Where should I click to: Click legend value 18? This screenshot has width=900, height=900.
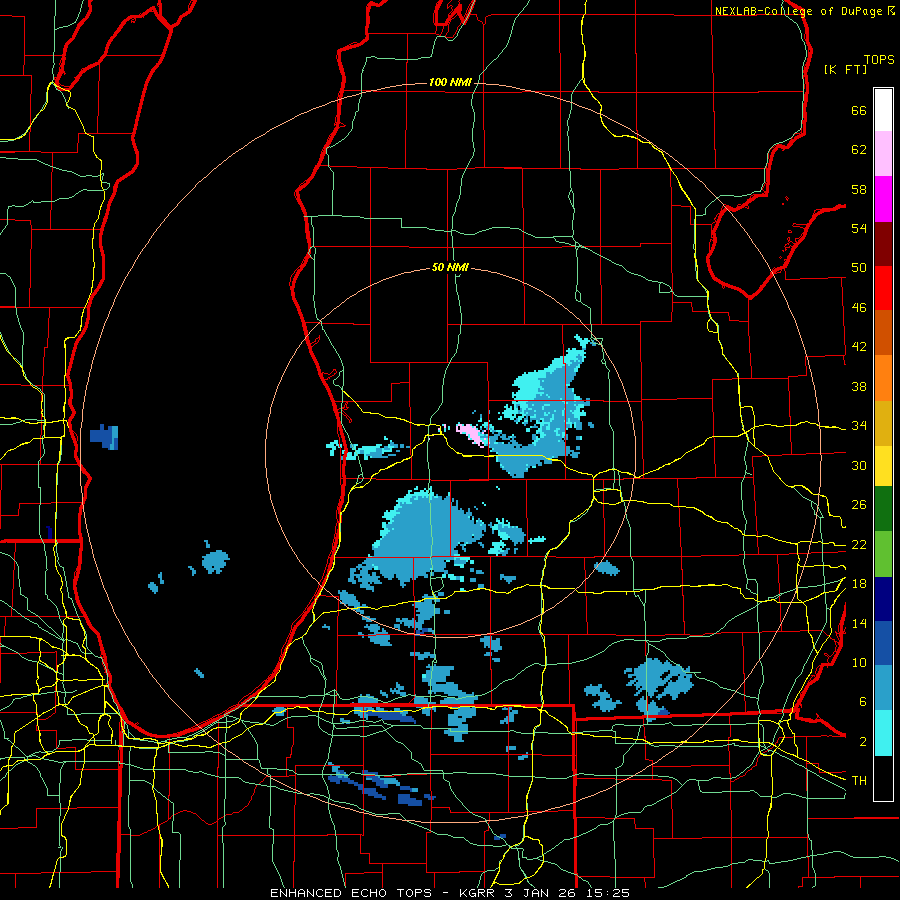859,584
